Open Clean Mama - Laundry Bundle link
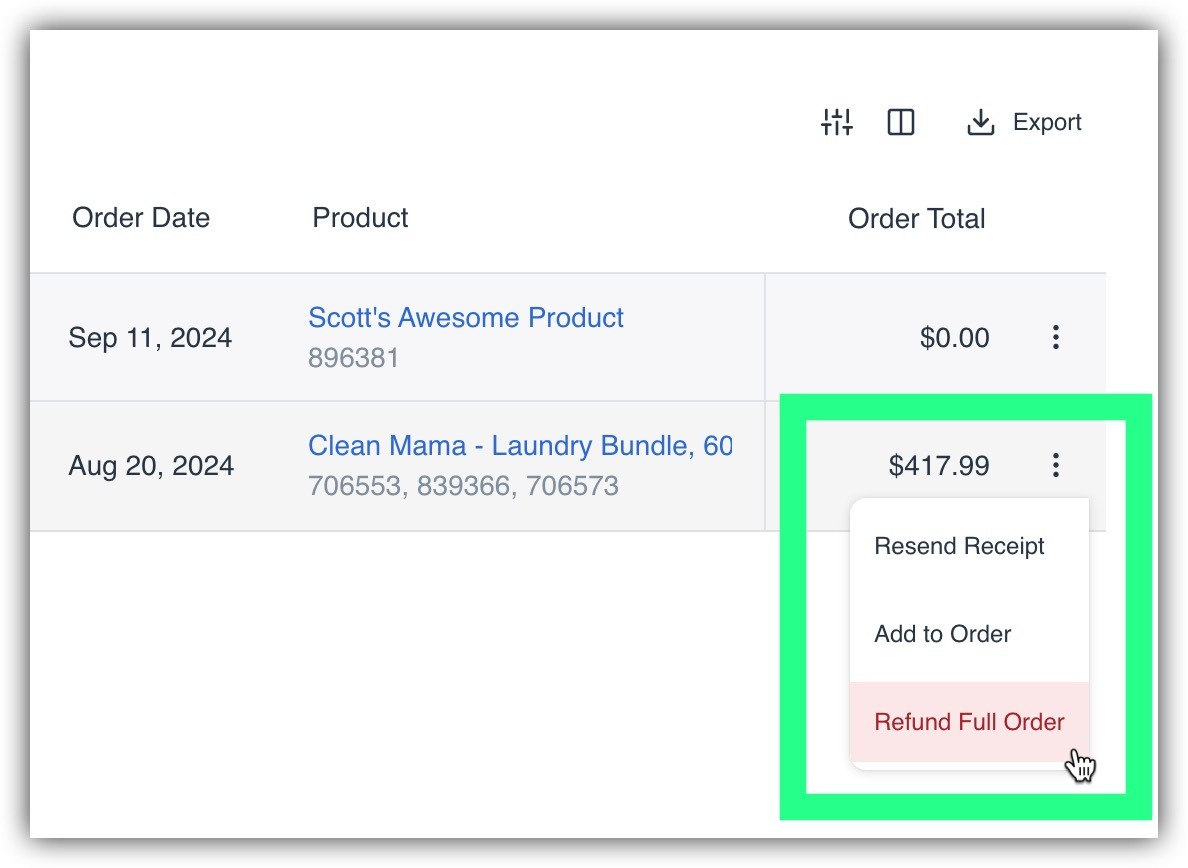Image resolution: width=1188 pixels, height=868 pixels. tap(520, 445)
